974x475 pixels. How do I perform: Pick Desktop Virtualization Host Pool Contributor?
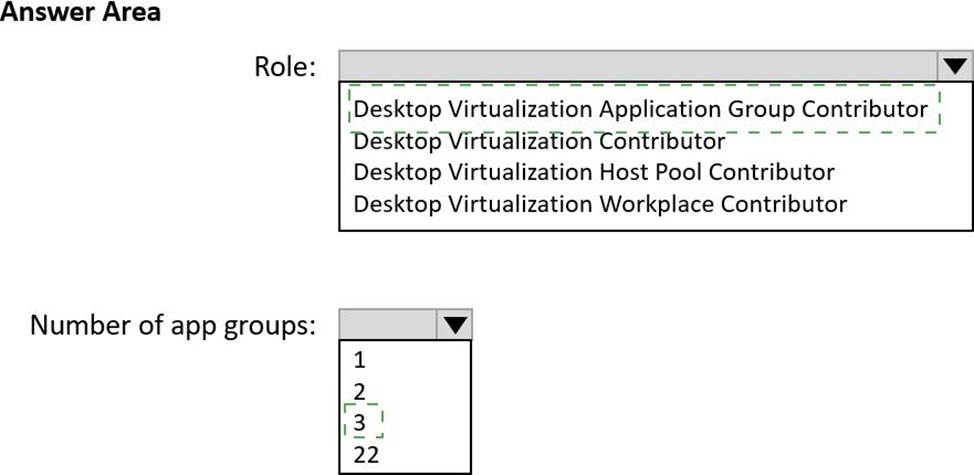coord(593,172)
